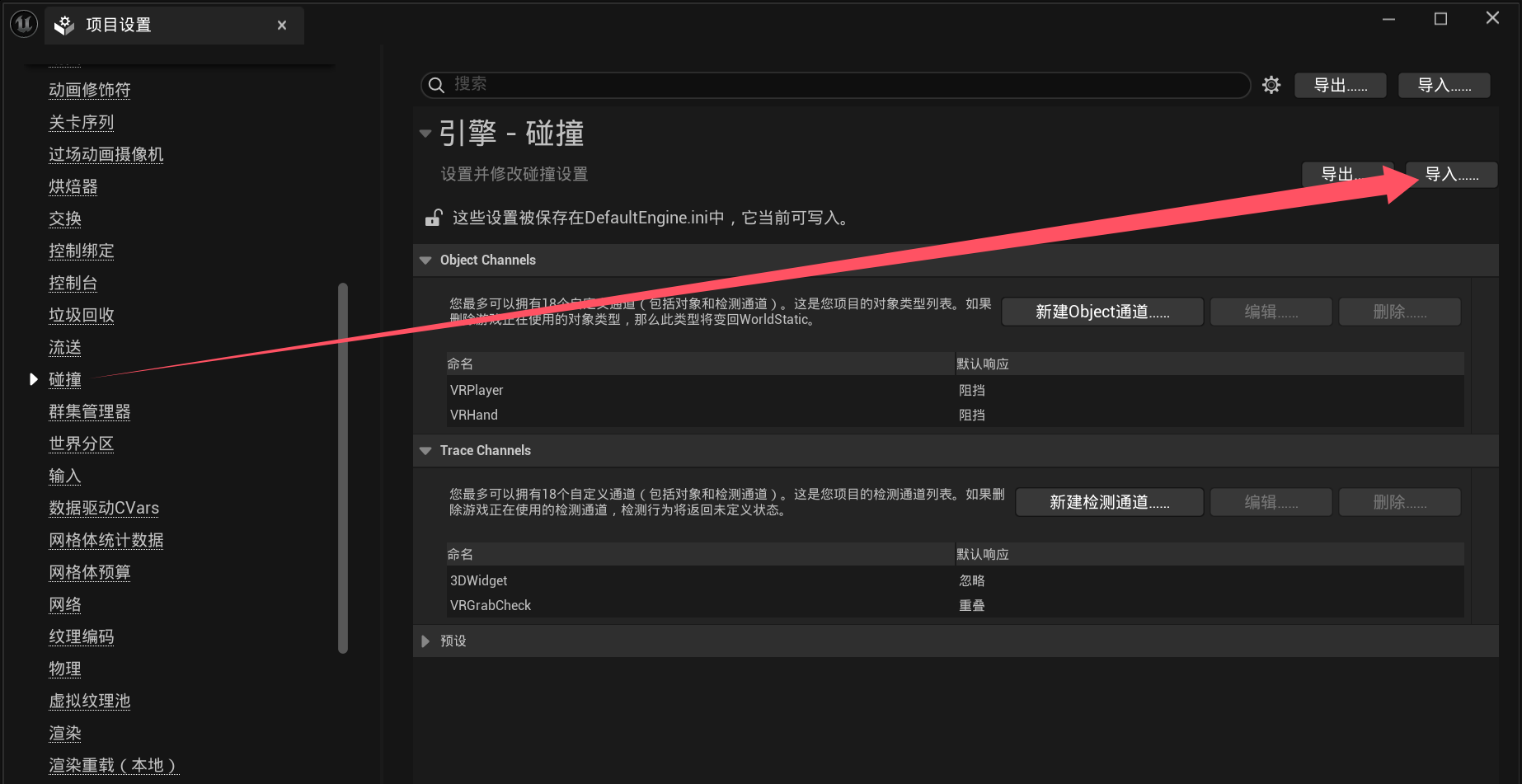The image size is (1522, 784).
Task: Click the sidebar category list scrollbar
Action: pos(343,468)
